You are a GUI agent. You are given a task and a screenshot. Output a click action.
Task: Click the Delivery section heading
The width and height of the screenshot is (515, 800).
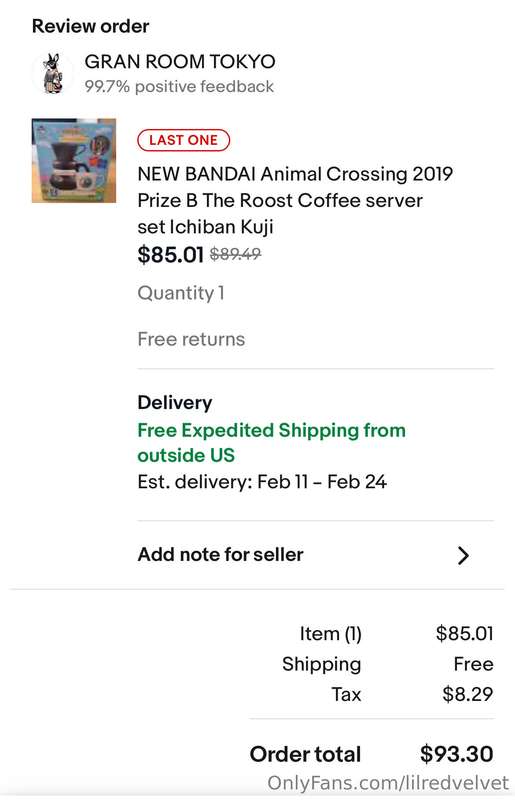coord(175,403)
